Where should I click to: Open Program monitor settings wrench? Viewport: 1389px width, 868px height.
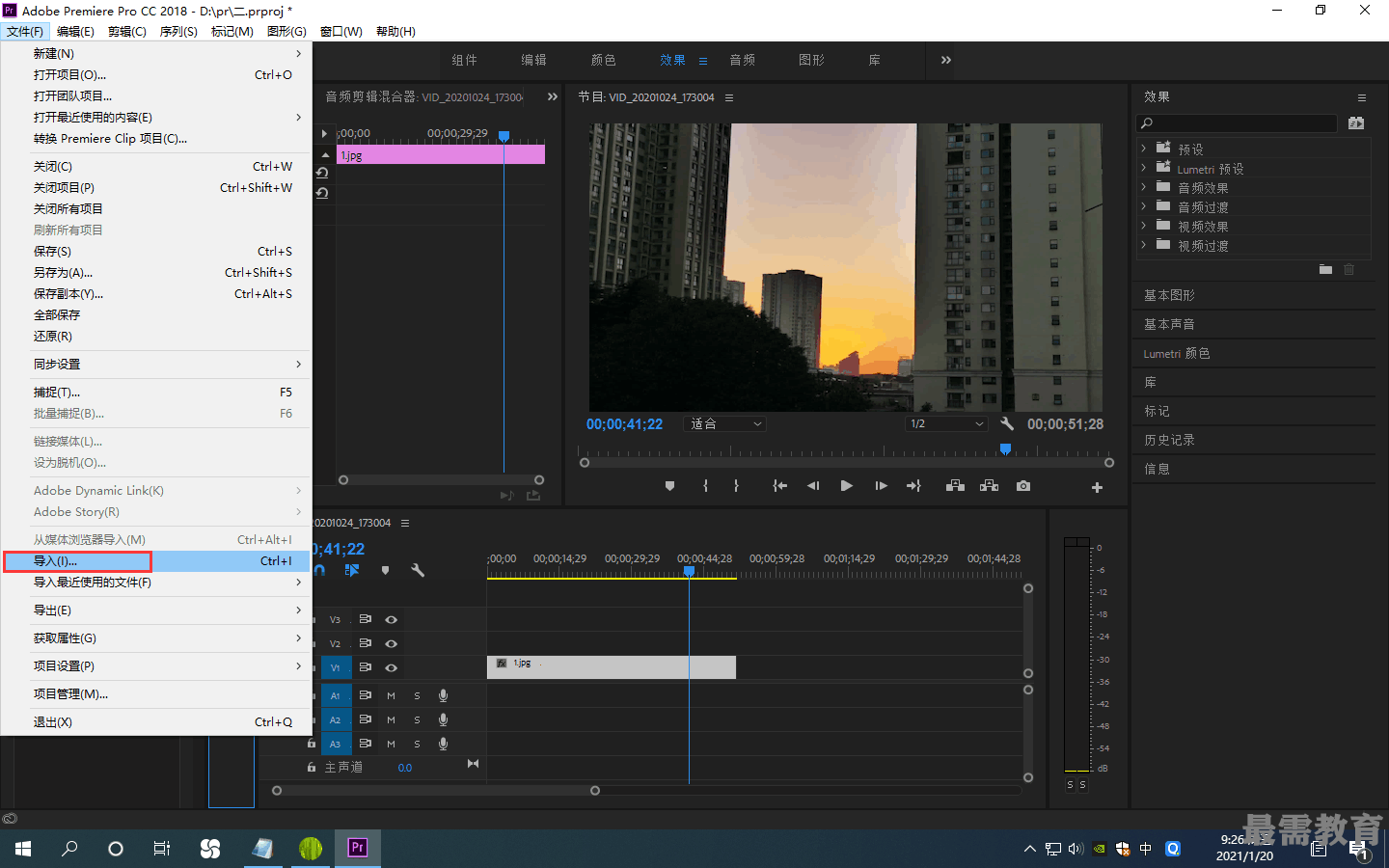[x=1007, y=423]
